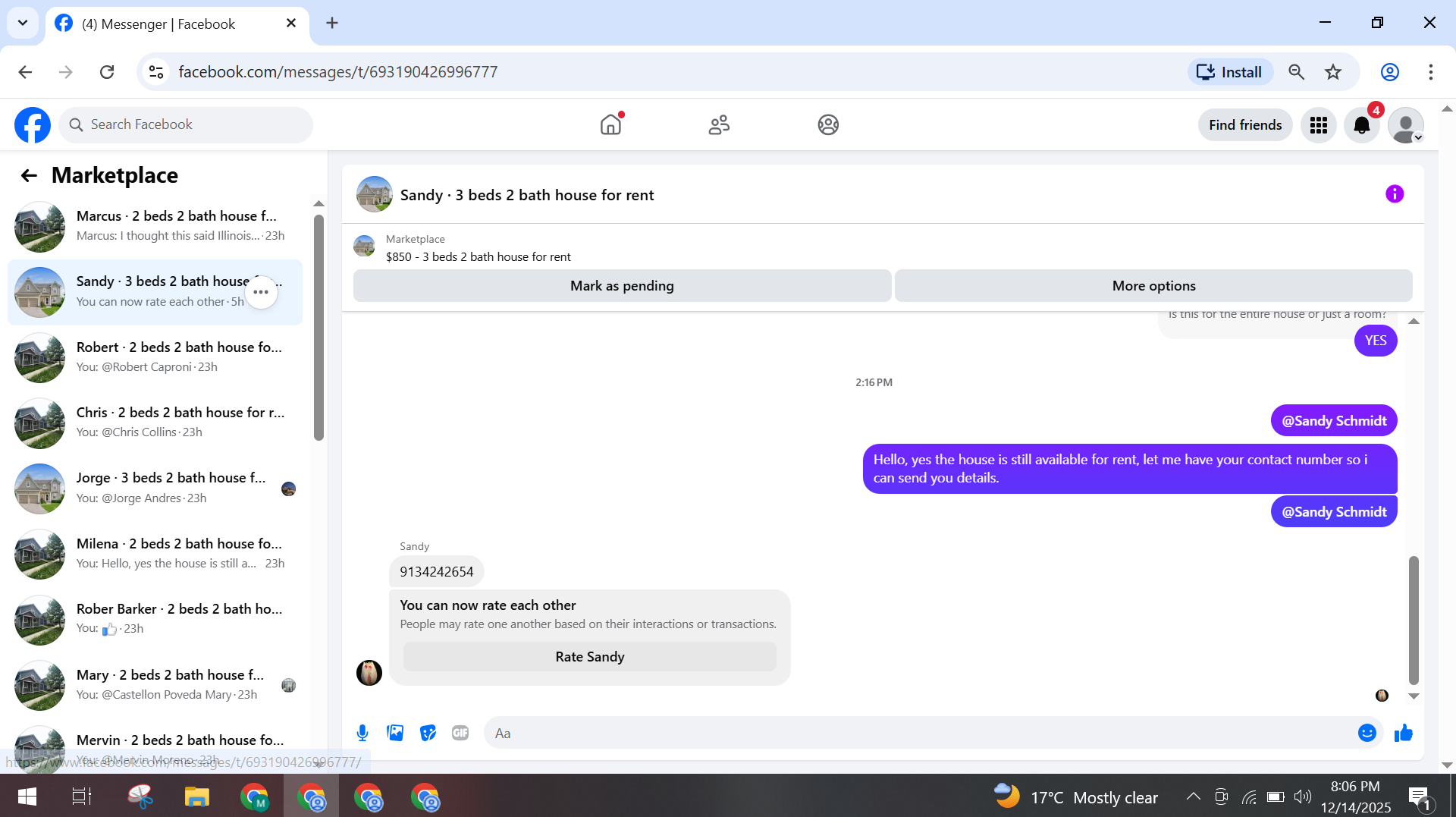Open the notifications bell icon
The width and height of the screenshot is (1456, 817).
click(x=1362, y=125)
